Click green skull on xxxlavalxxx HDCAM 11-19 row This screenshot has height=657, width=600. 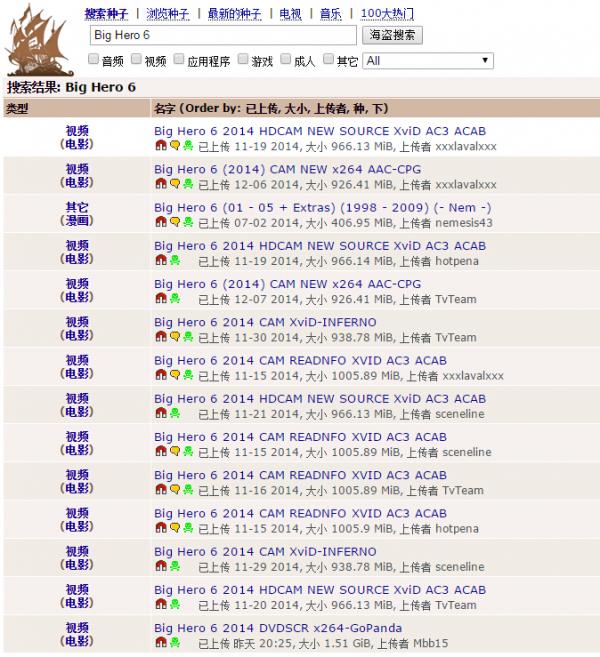188,145
